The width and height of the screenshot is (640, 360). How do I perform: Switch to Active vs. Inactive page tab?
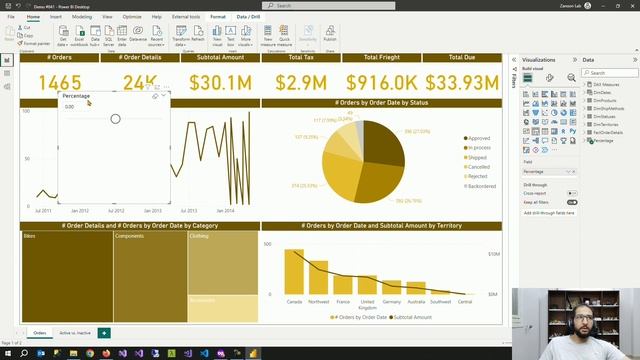[75, 333]
